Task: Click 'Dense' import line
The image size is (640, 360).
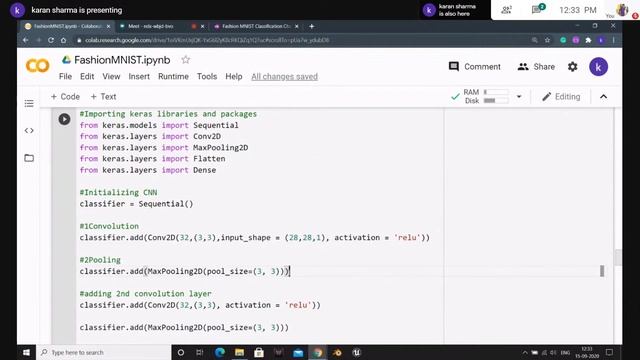Action: [148, 170]
